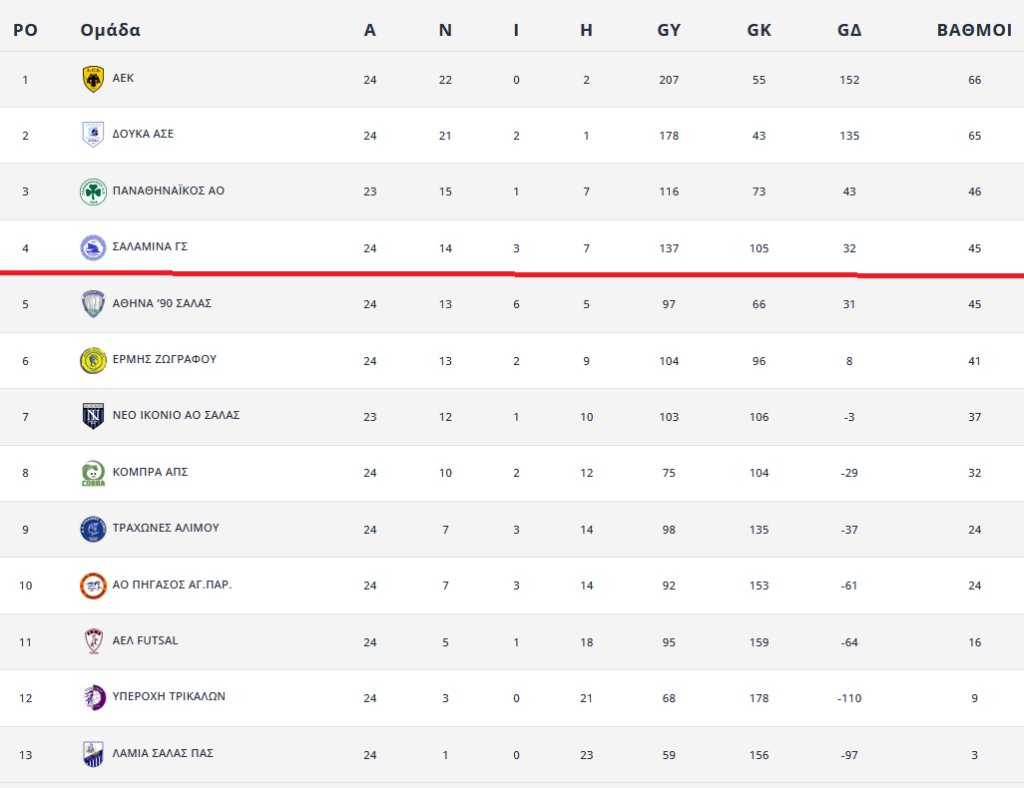Follow the ΠΑΝΑΘΗΝΑΪΚΟΣ ΑΟ team link
This screenshot has height=788, width=1024.
168,191
